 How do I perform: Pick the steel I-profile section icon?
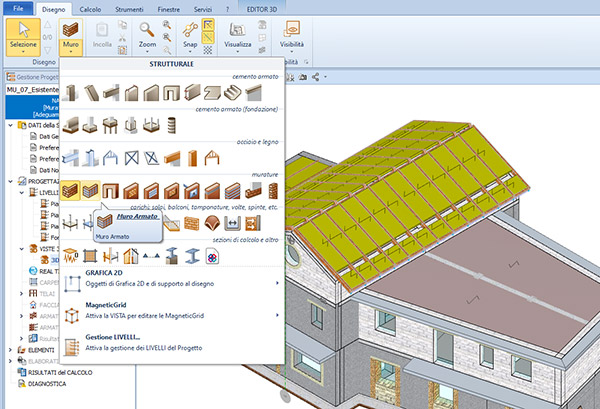click(x=192, y=256)
